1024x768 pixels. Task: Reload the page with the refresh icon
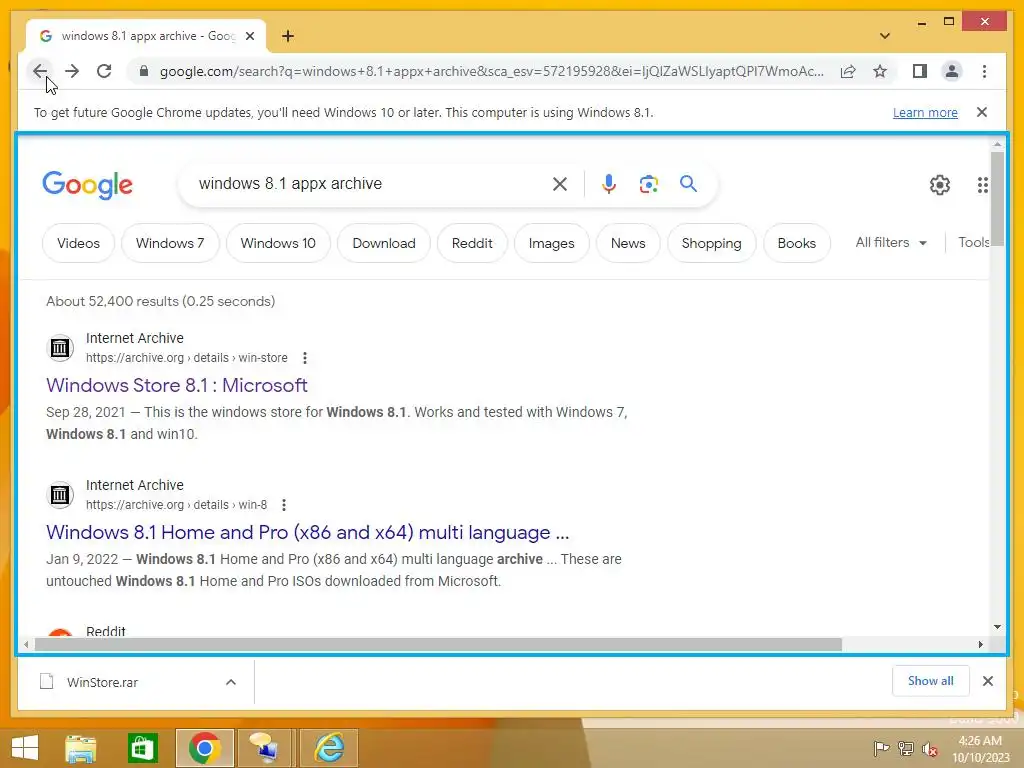point(104,71)
